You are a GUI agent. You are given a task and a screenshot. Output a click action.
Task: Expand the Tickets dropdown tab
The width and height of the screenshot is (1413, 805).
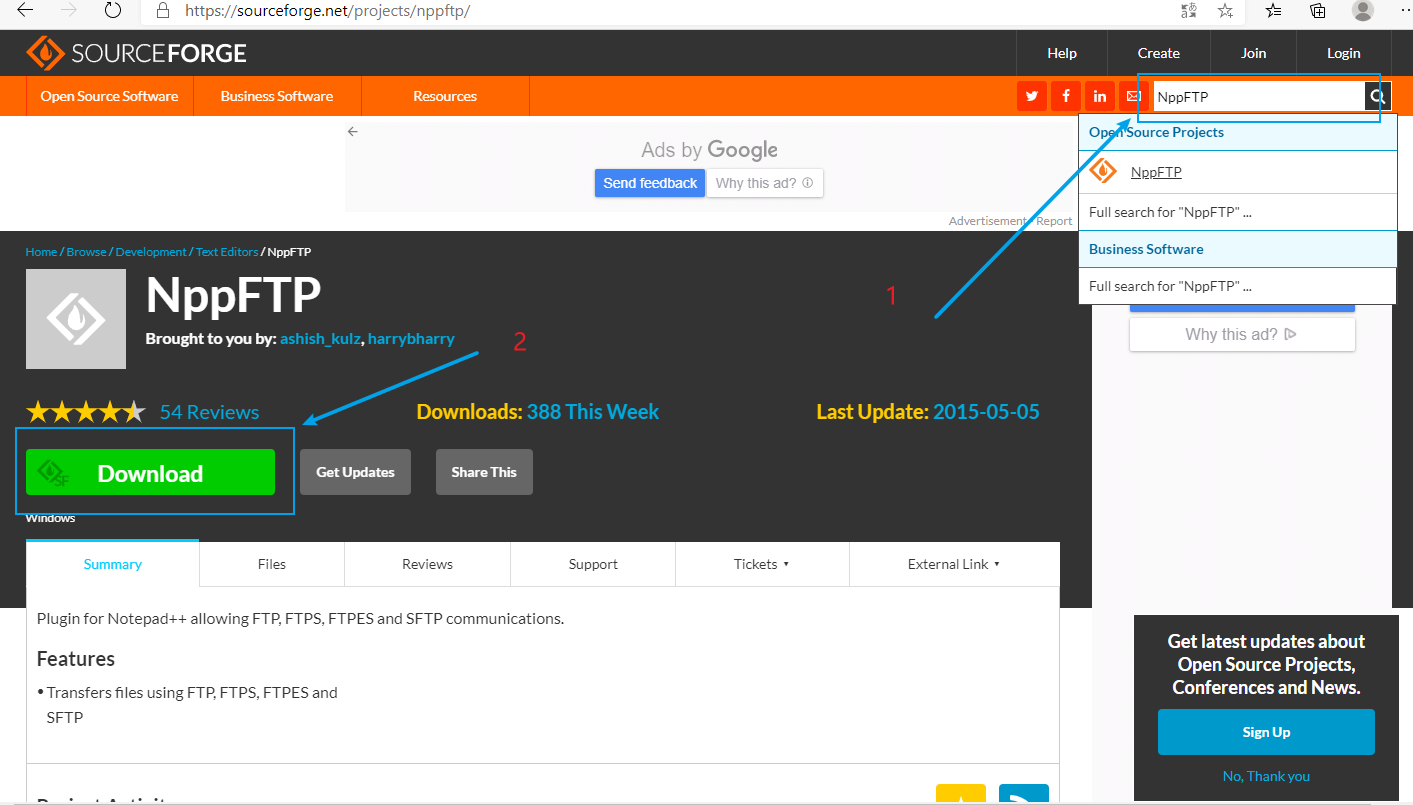pyautogui.click(x=762, y=564)
